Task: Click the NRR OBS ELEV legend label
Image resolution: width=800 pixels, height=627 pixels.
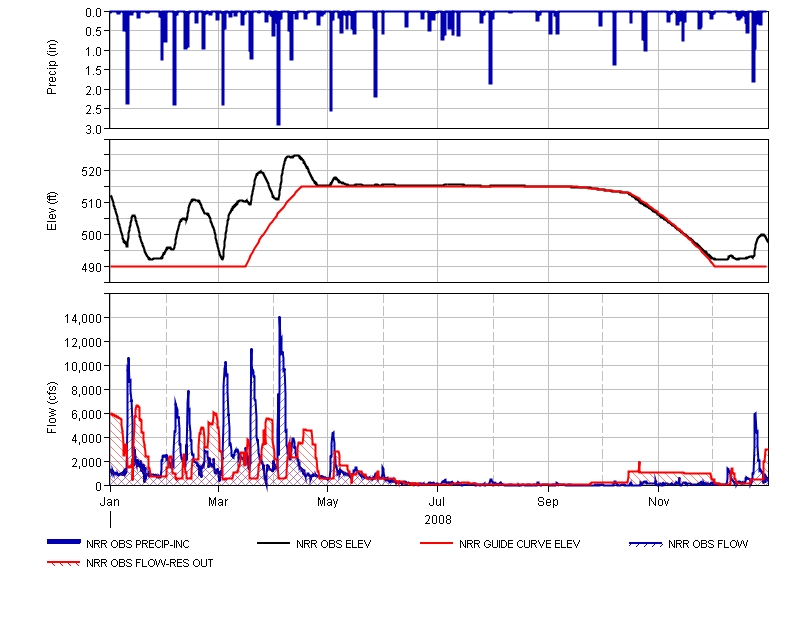Action: click(x=334, y=544)
